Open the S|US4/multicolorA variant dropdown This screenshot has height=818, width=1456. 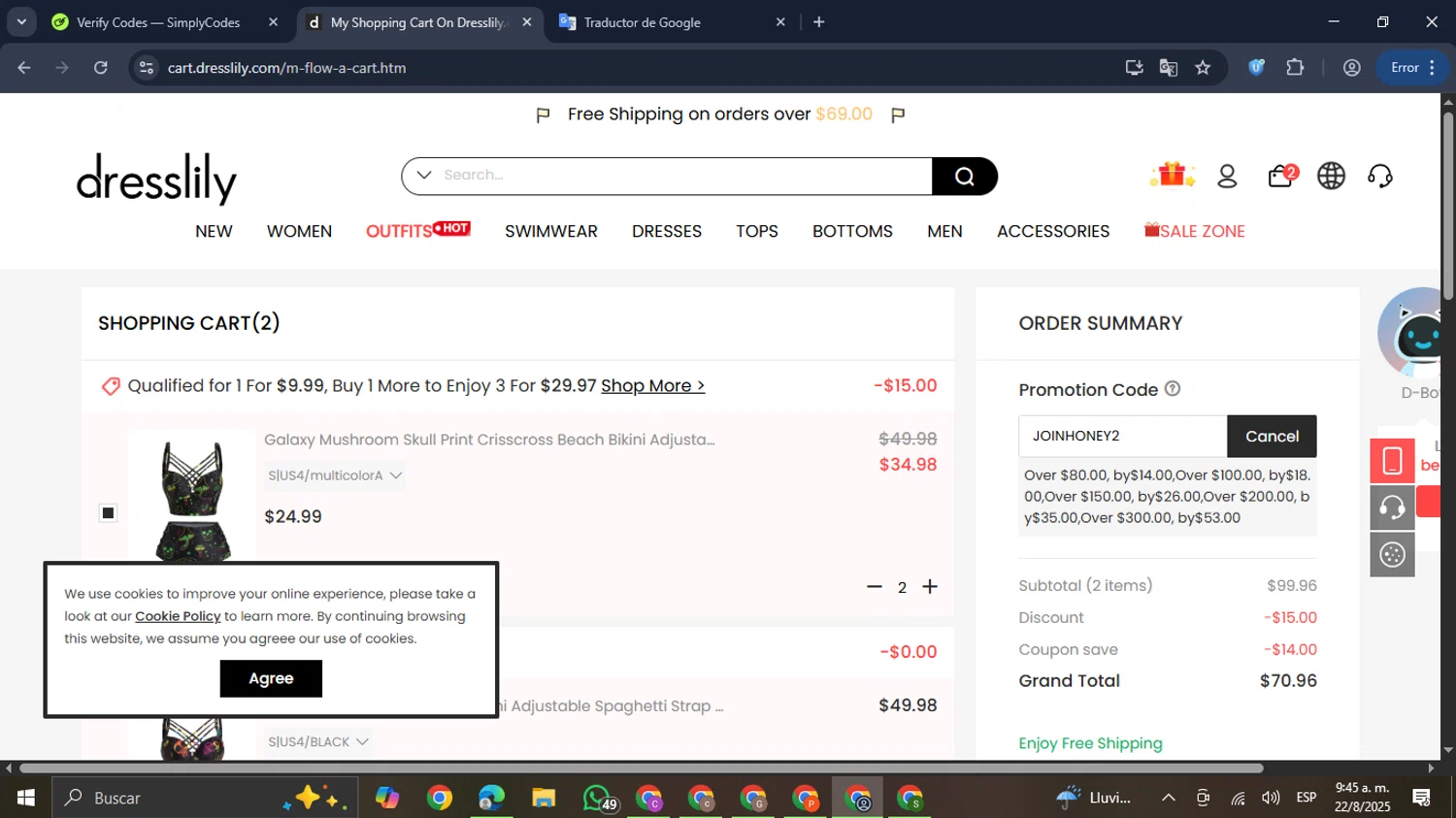tap(335, 475)
